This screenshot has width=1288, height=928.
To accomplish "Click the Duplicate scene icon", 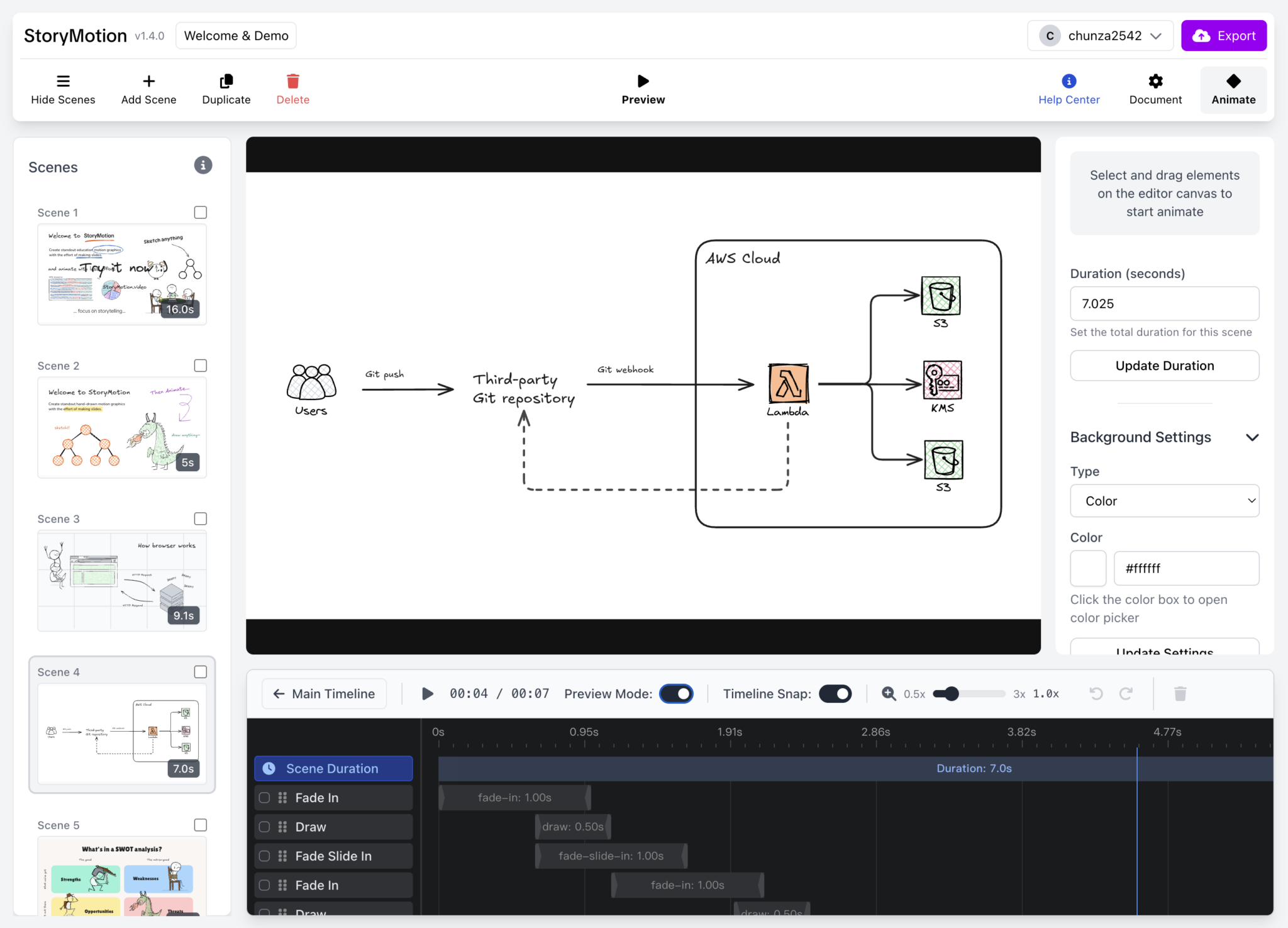I will pyautogui.click(x=226, y=82).
